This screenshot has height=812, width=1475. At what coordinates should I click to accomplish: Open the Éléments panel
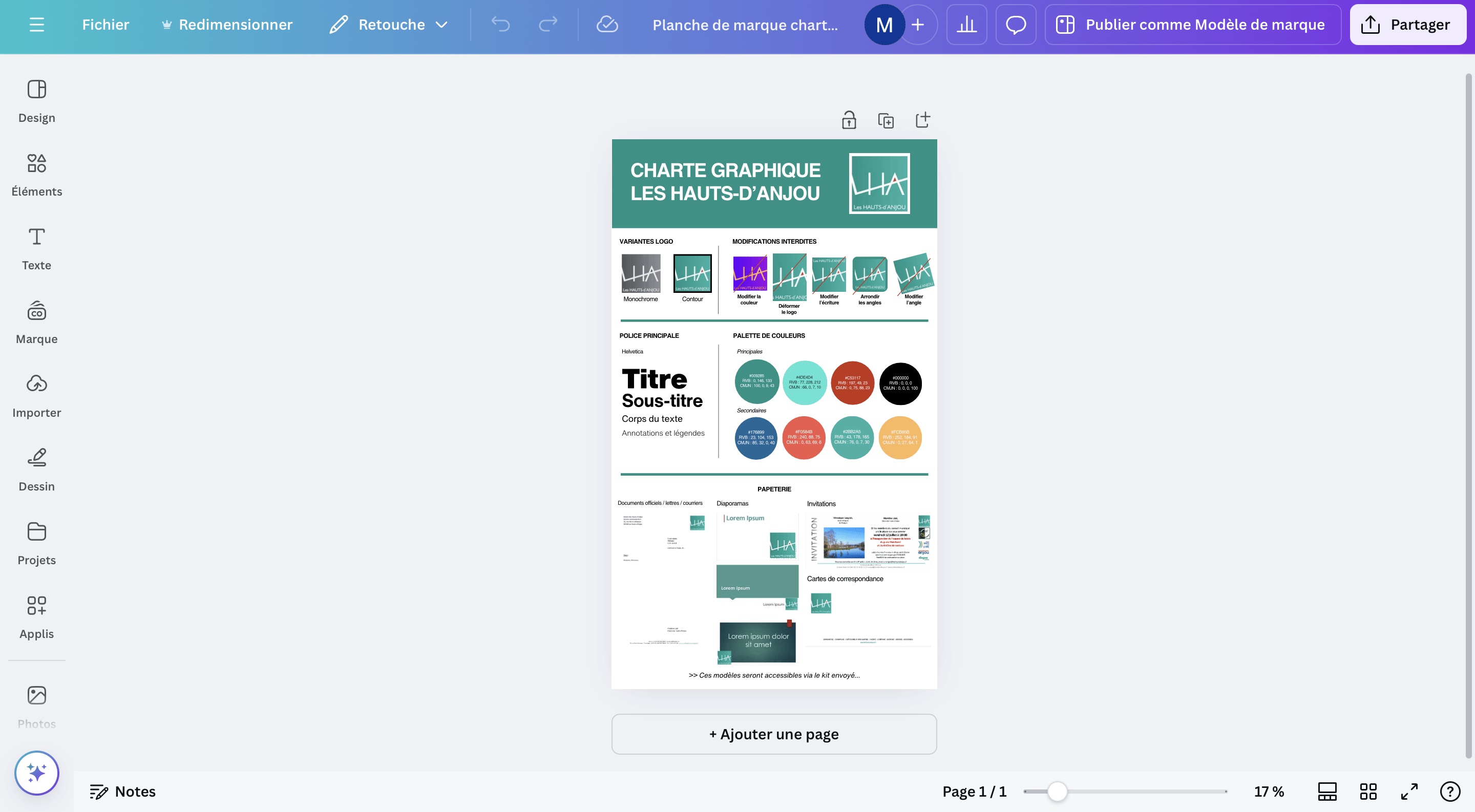(37, 175)
